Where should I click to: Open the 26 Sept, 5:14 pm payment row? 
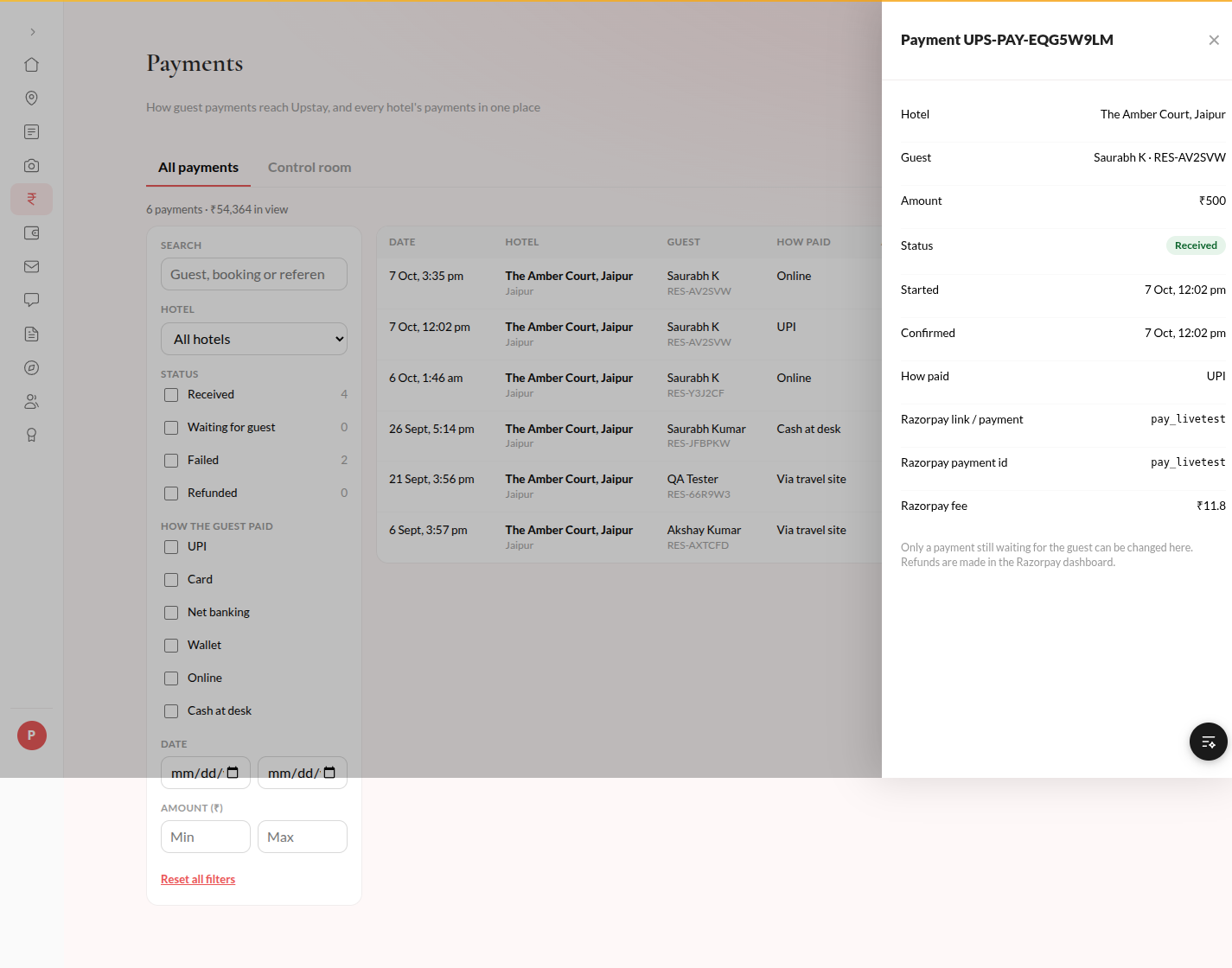click(x=629, y=436)
